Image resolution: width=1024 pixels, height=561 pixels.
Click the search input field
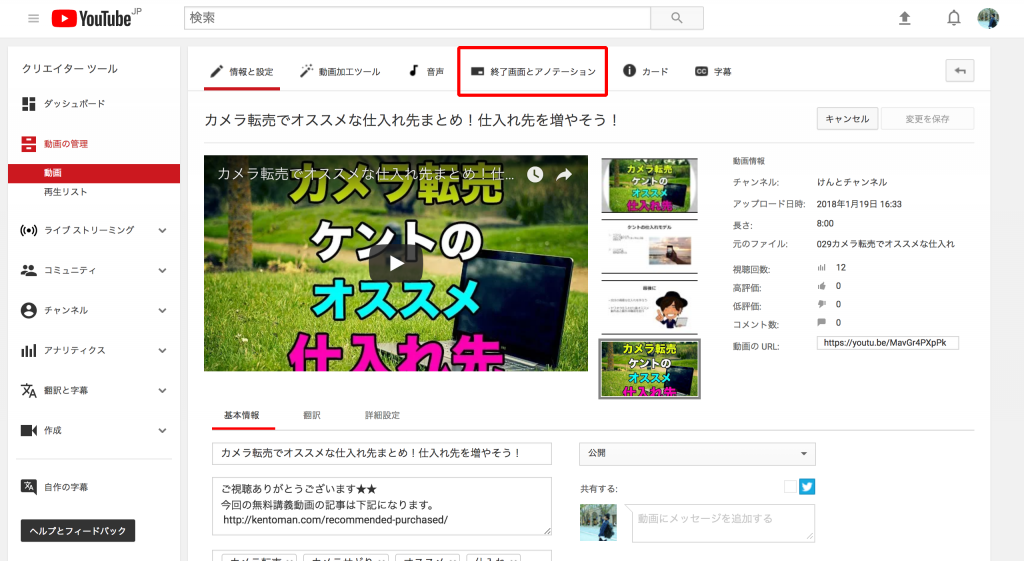point(417,18)
